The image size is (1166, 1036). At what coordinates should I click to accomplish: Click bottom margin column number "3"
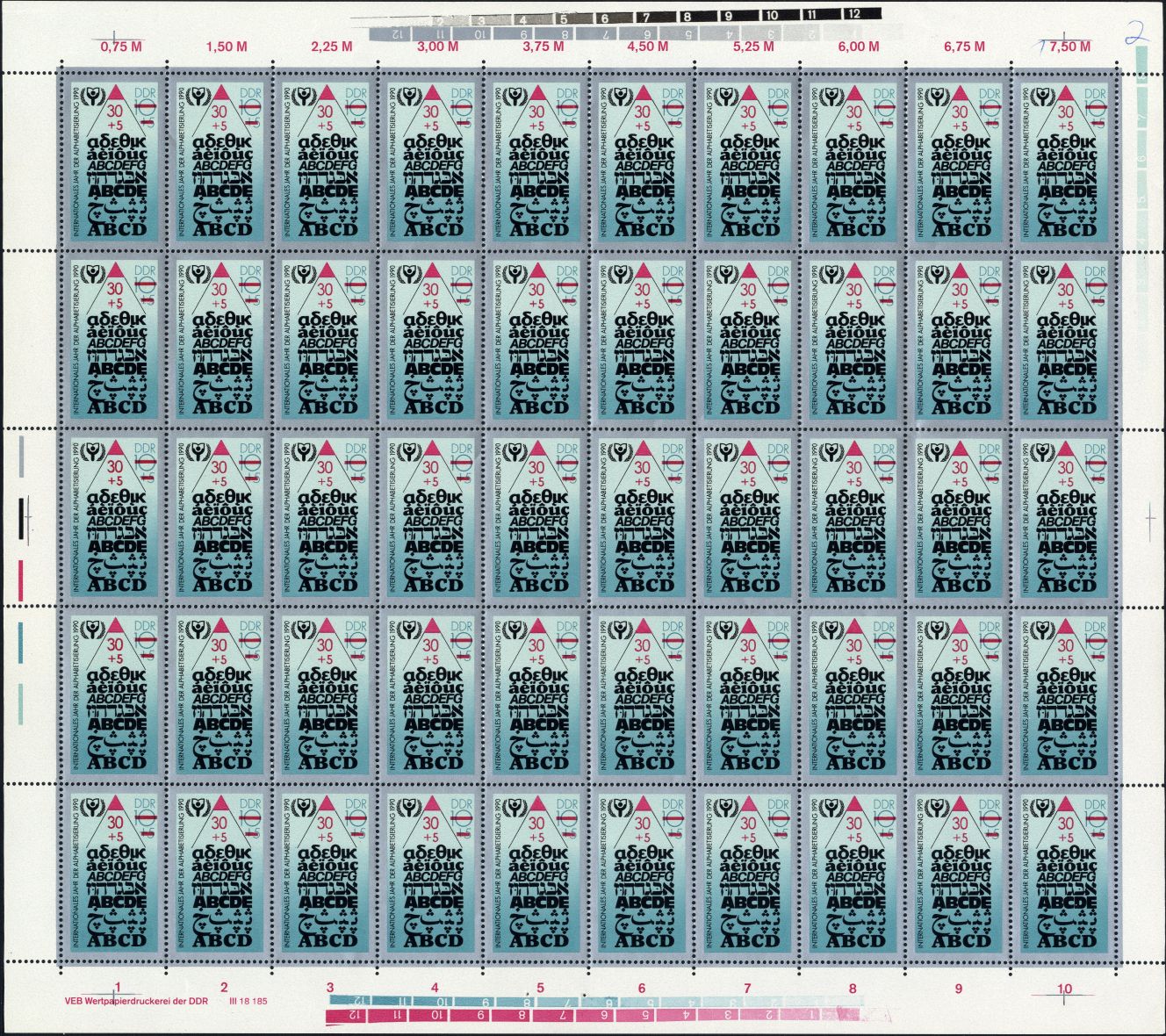329,988
